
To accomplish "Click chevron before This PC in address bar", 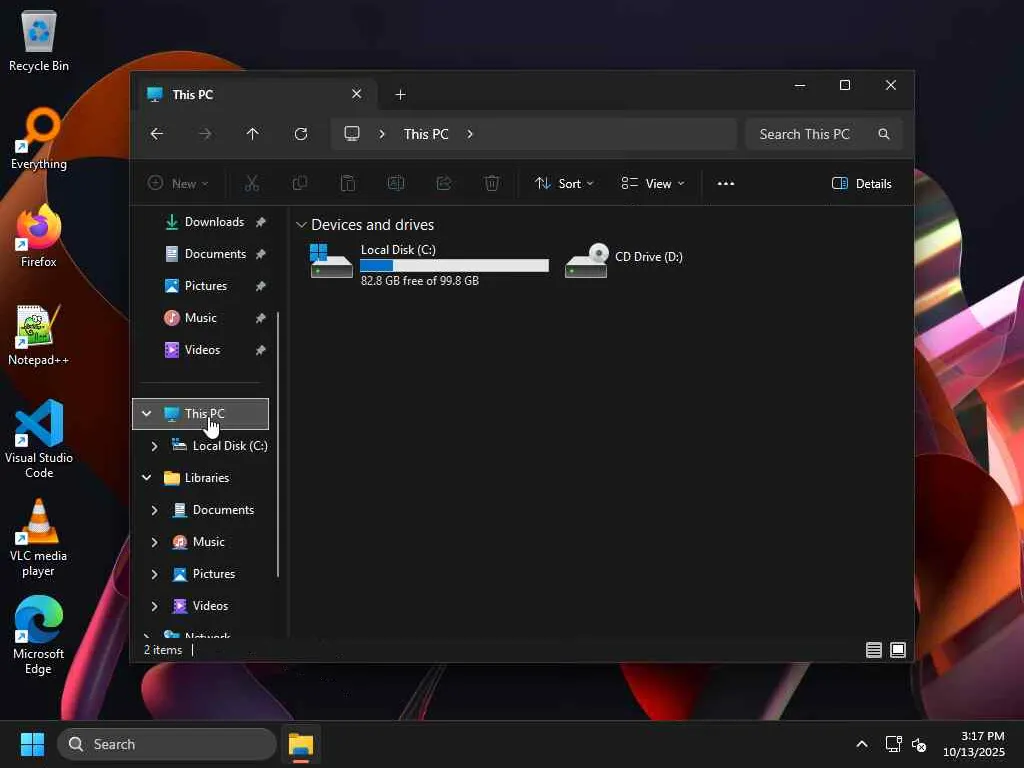I will click(382, 134).
